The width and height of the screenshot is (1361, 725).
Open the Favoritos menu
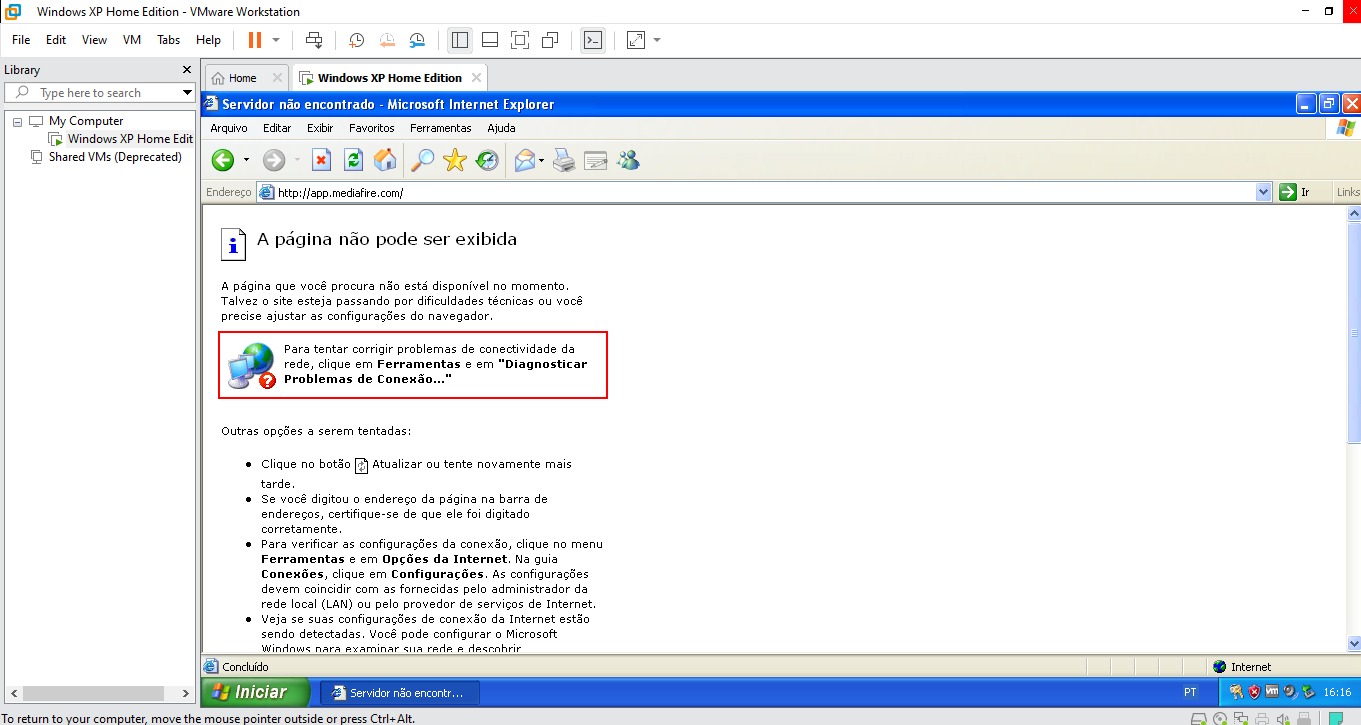(x=372, y=128)
